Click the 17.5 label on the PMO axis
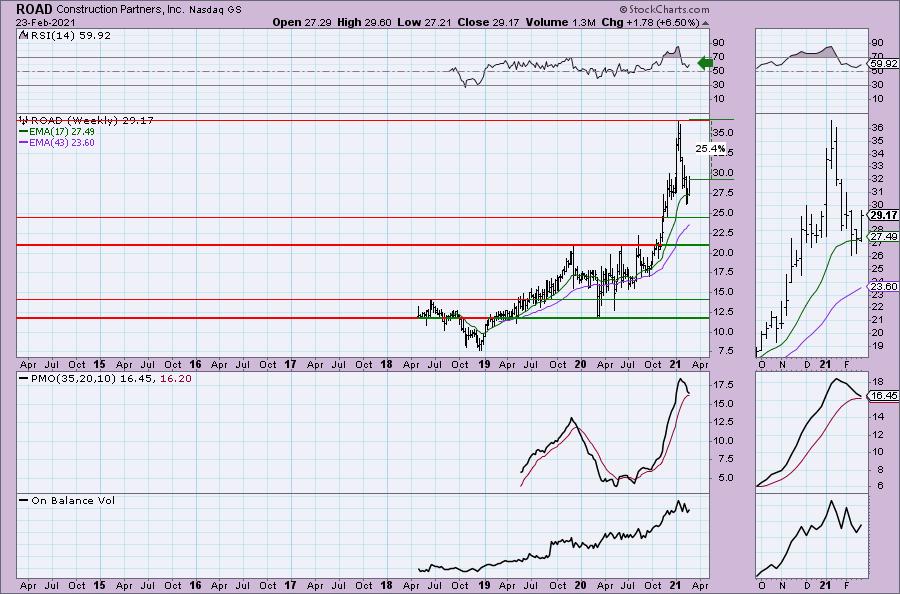 click(723, 385)
